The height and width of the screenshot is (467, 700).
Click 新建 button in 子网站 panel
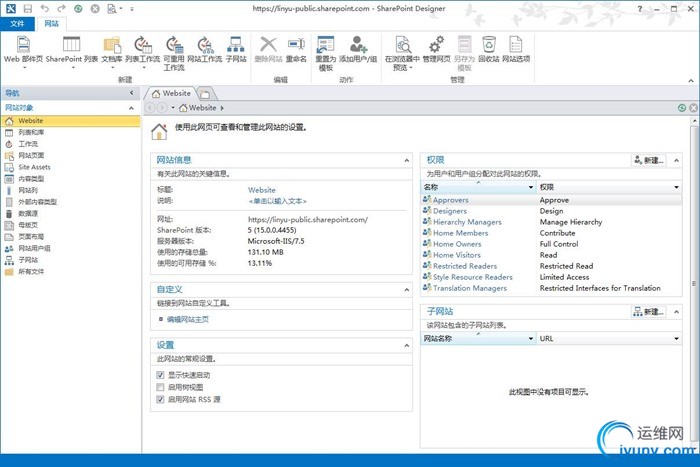pyautogui.click(x=649, y=312)
